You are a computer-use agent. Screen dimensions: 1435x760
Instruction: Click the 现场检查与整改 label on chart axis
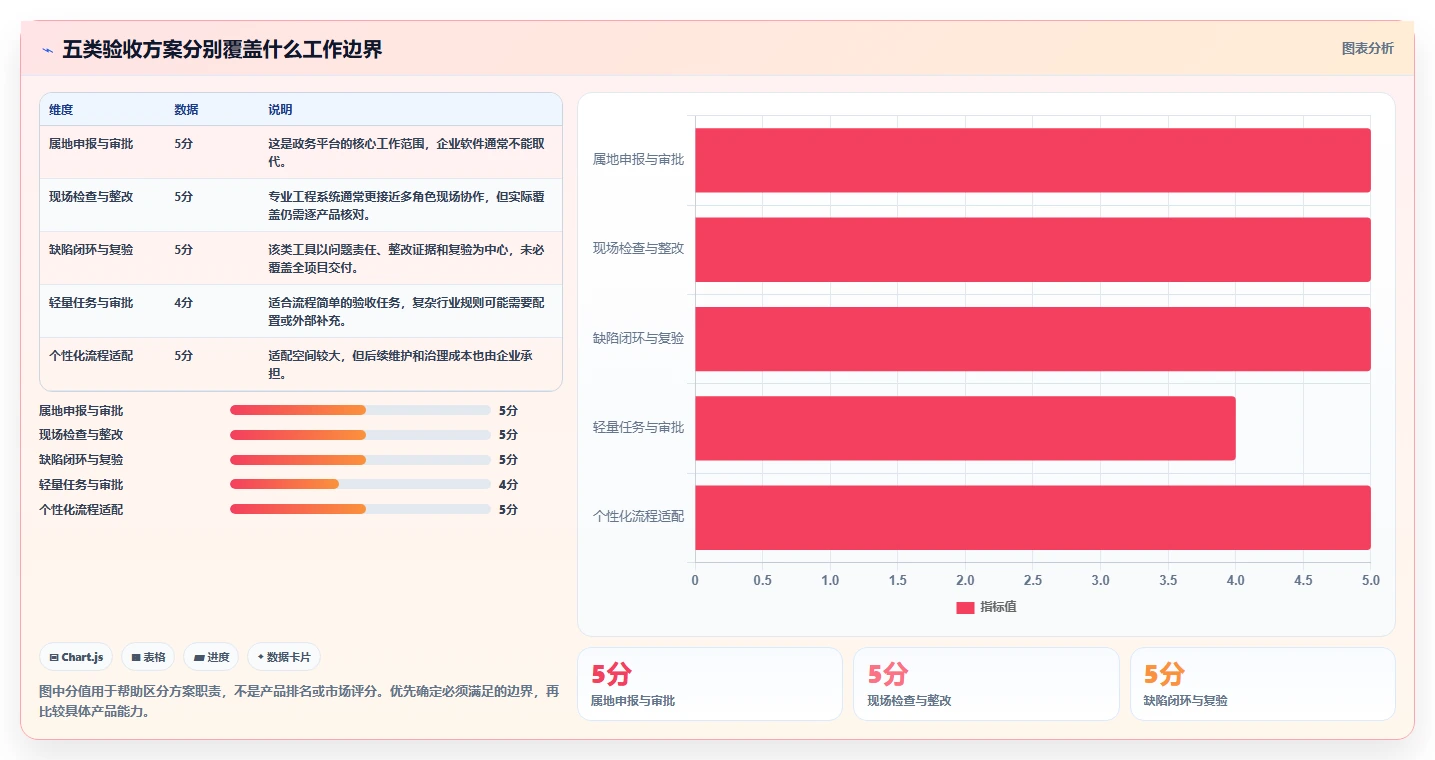[x=638, y=249]
